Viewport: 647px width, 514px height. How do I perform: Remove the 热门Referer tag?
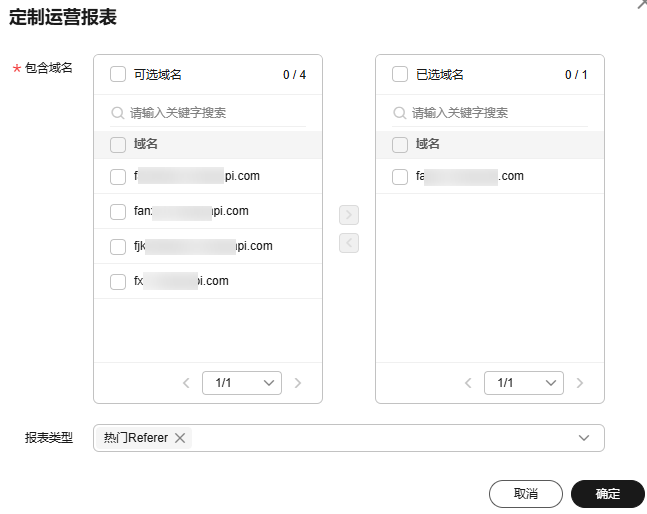(x=180, y=438)
